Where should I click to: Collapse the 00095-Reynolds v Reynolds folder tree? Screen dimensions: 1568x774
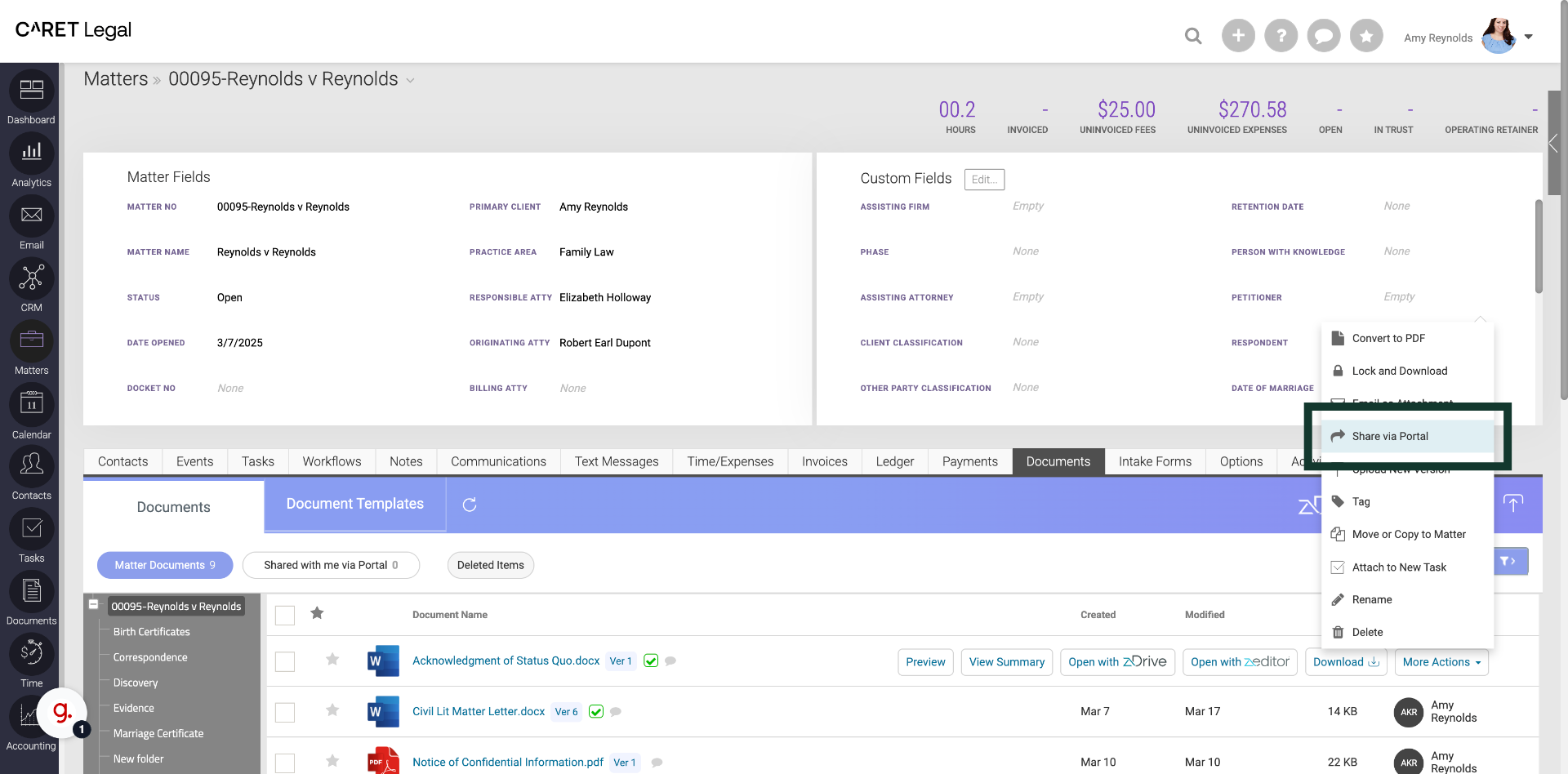pos(93,604)
